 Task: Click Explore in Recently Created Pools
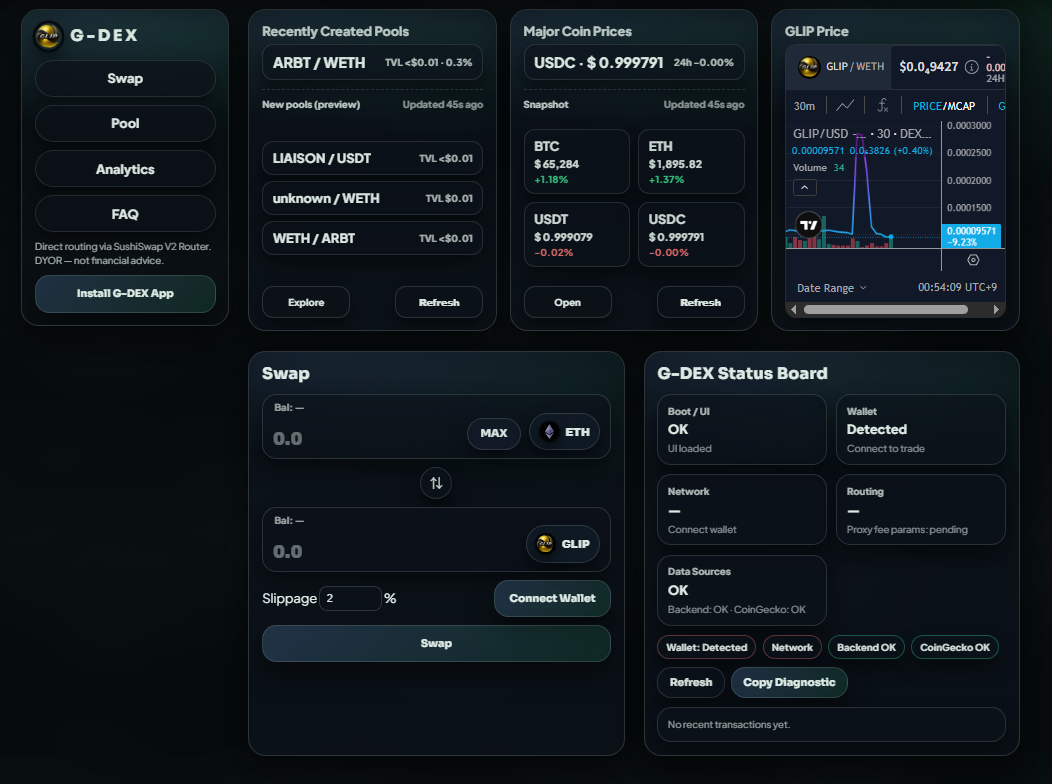[x=306, y=302]
